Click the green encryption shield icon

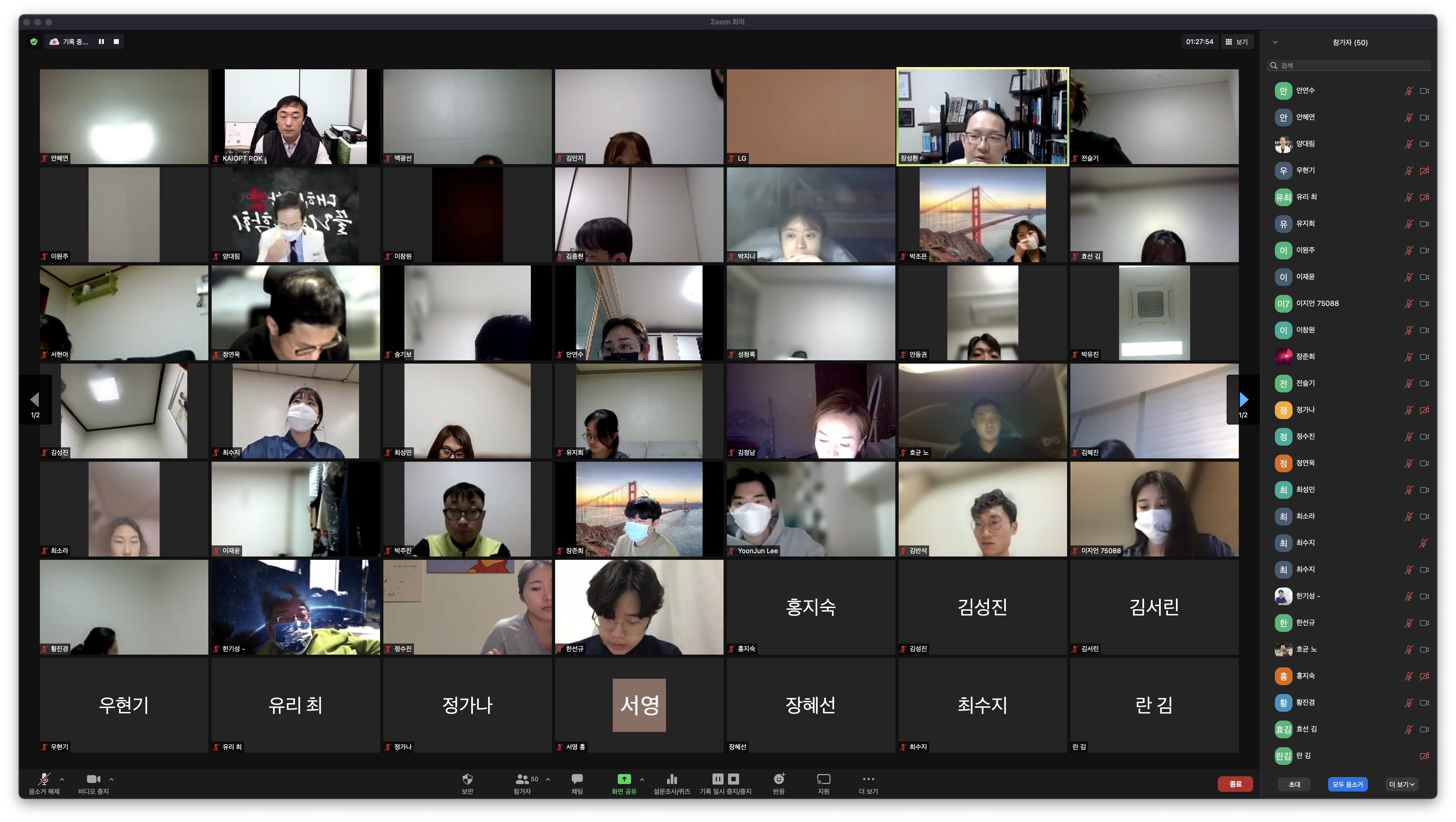[34, 41]
